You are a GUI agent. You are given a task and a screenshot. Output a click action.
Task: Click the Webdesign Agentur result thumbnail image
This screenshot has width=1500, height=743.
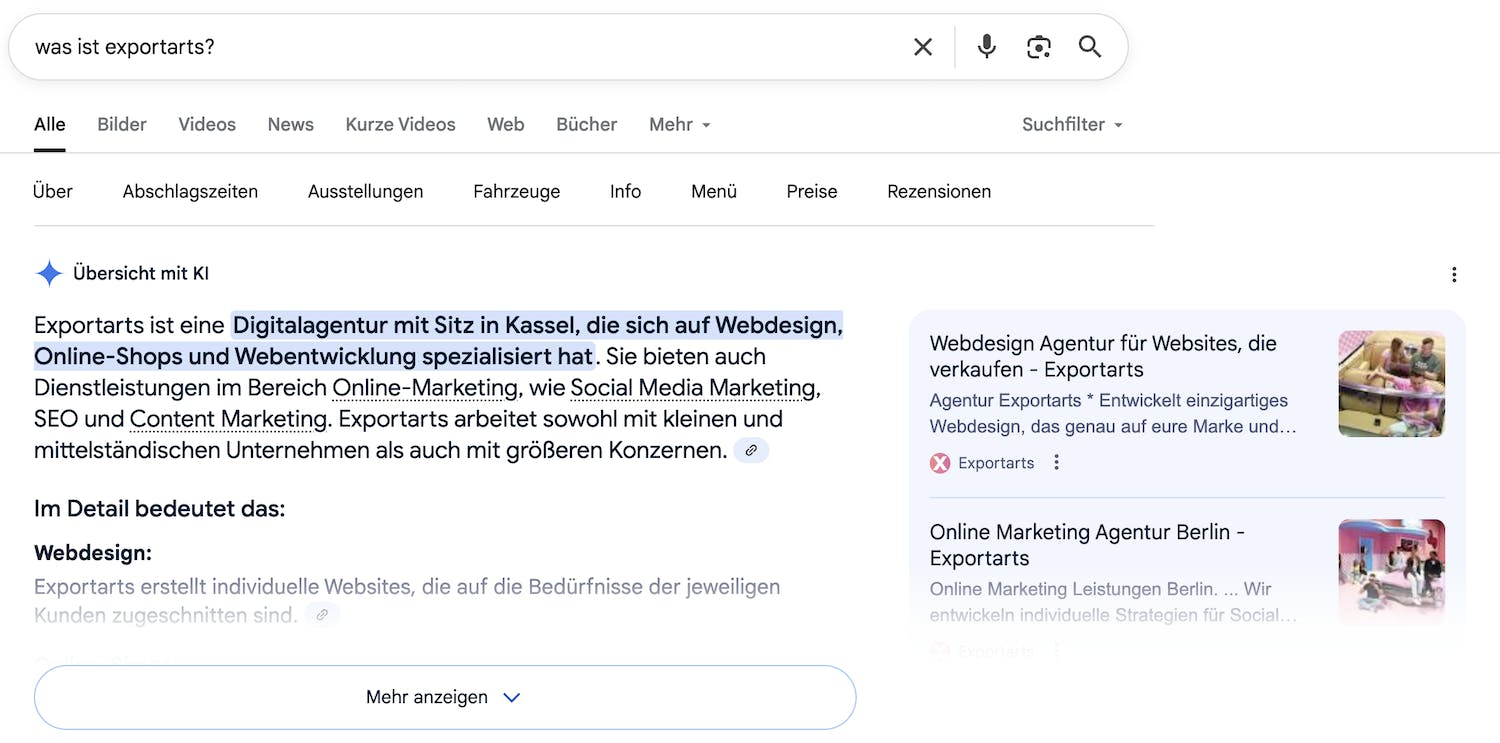(1392, 384)
